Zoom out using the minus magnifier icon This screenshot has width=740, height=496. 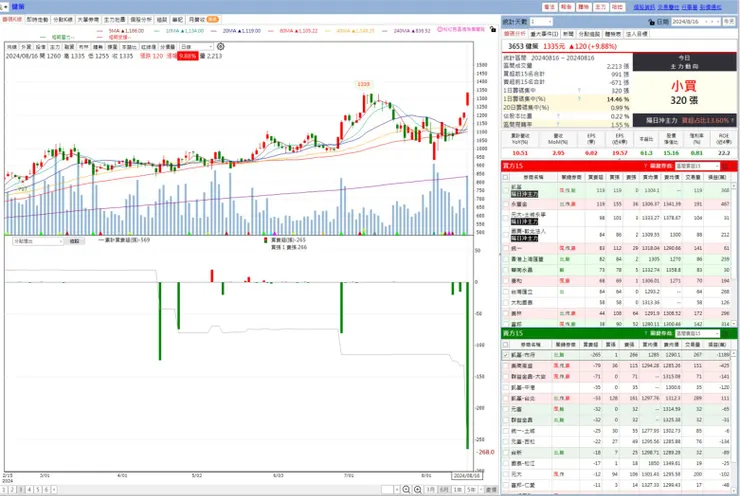[x=406, y=490]
